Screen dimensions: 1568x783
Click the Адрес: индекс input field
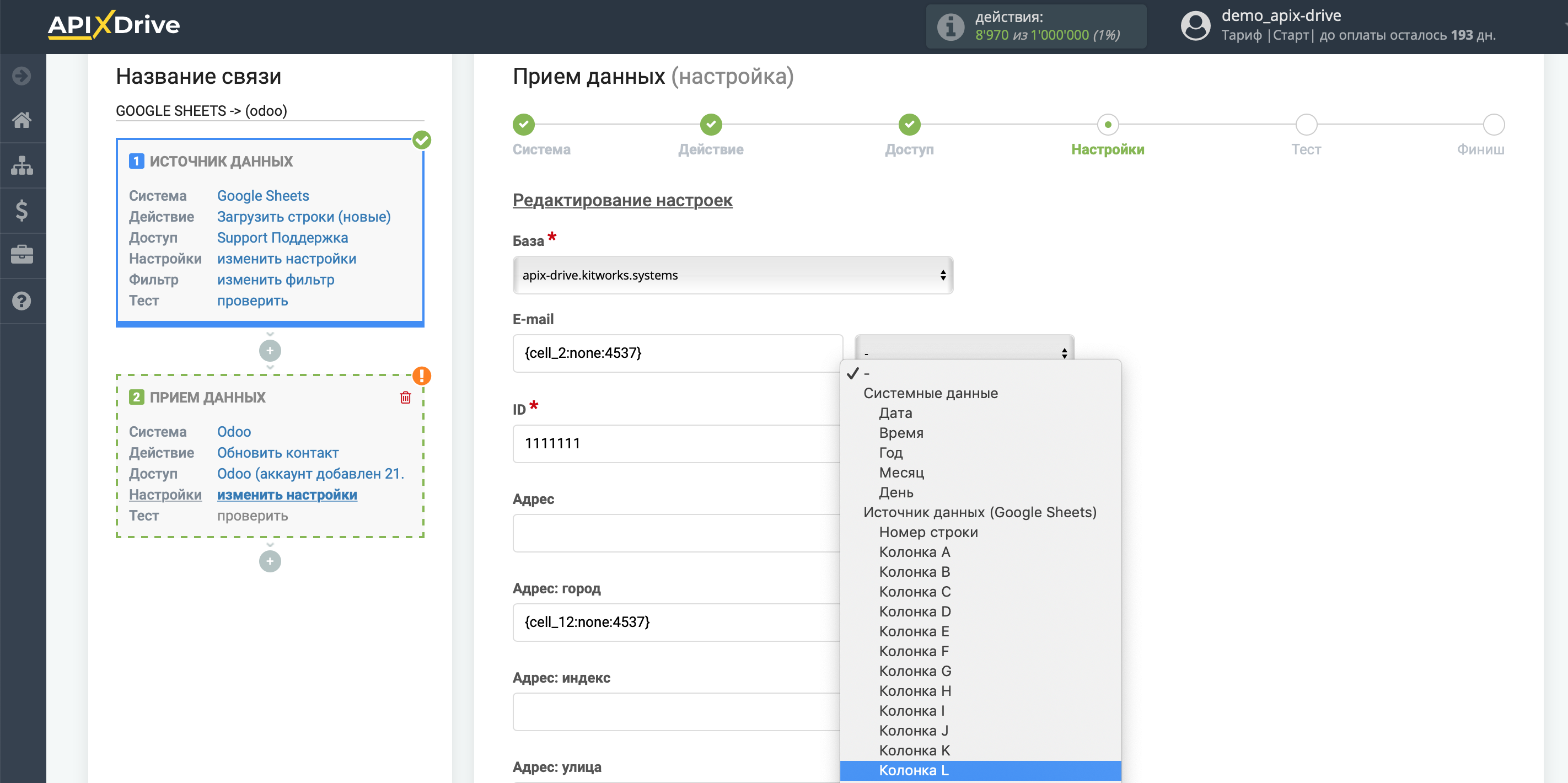[x=677, y=711]
